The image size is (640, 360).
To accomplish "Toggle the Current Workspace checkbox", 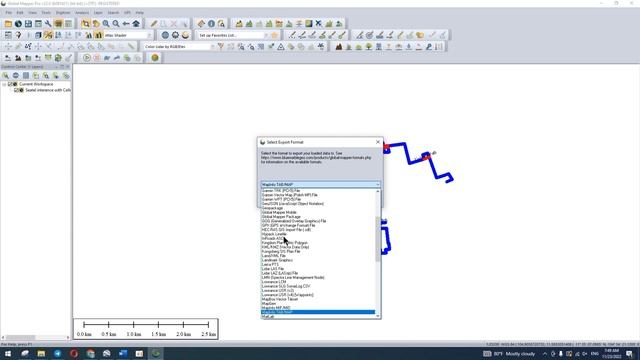I will (10, 84).
